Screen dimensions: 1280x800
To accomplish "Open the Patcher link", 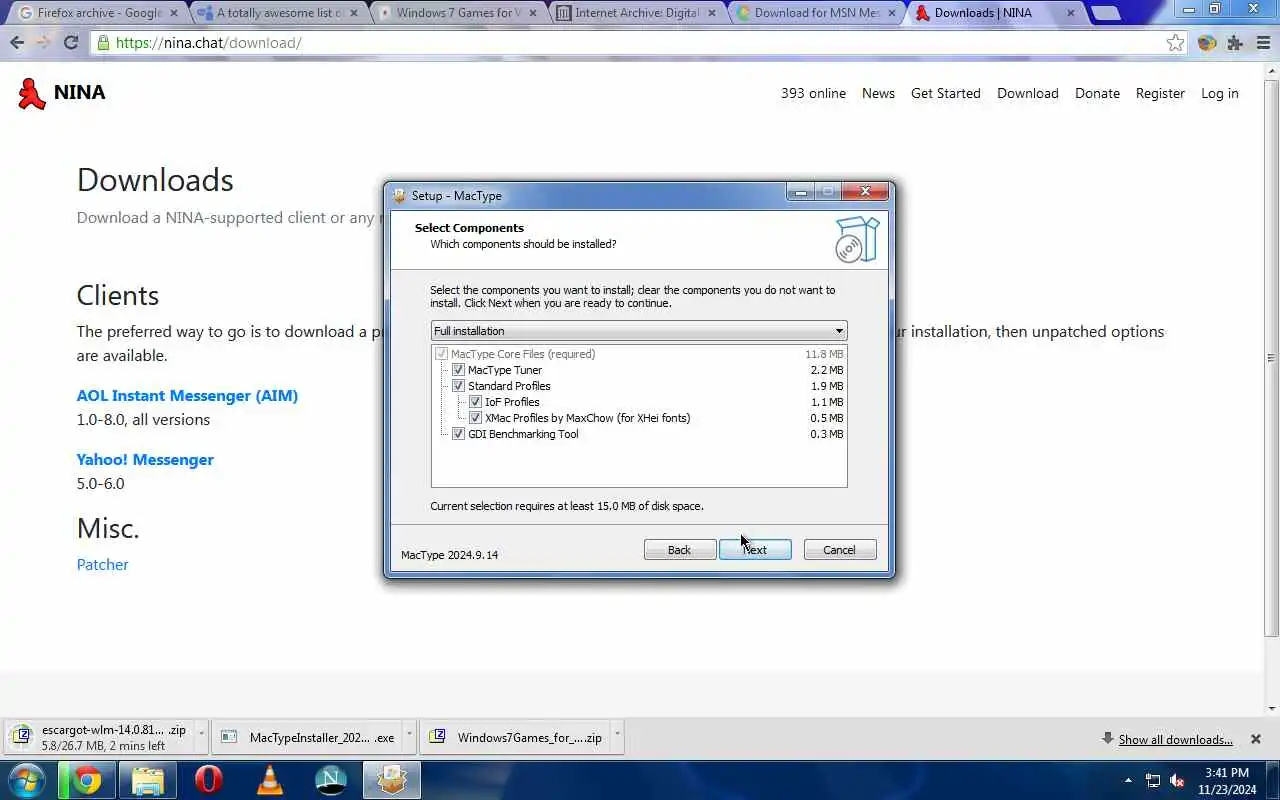I will click(102, 565).
